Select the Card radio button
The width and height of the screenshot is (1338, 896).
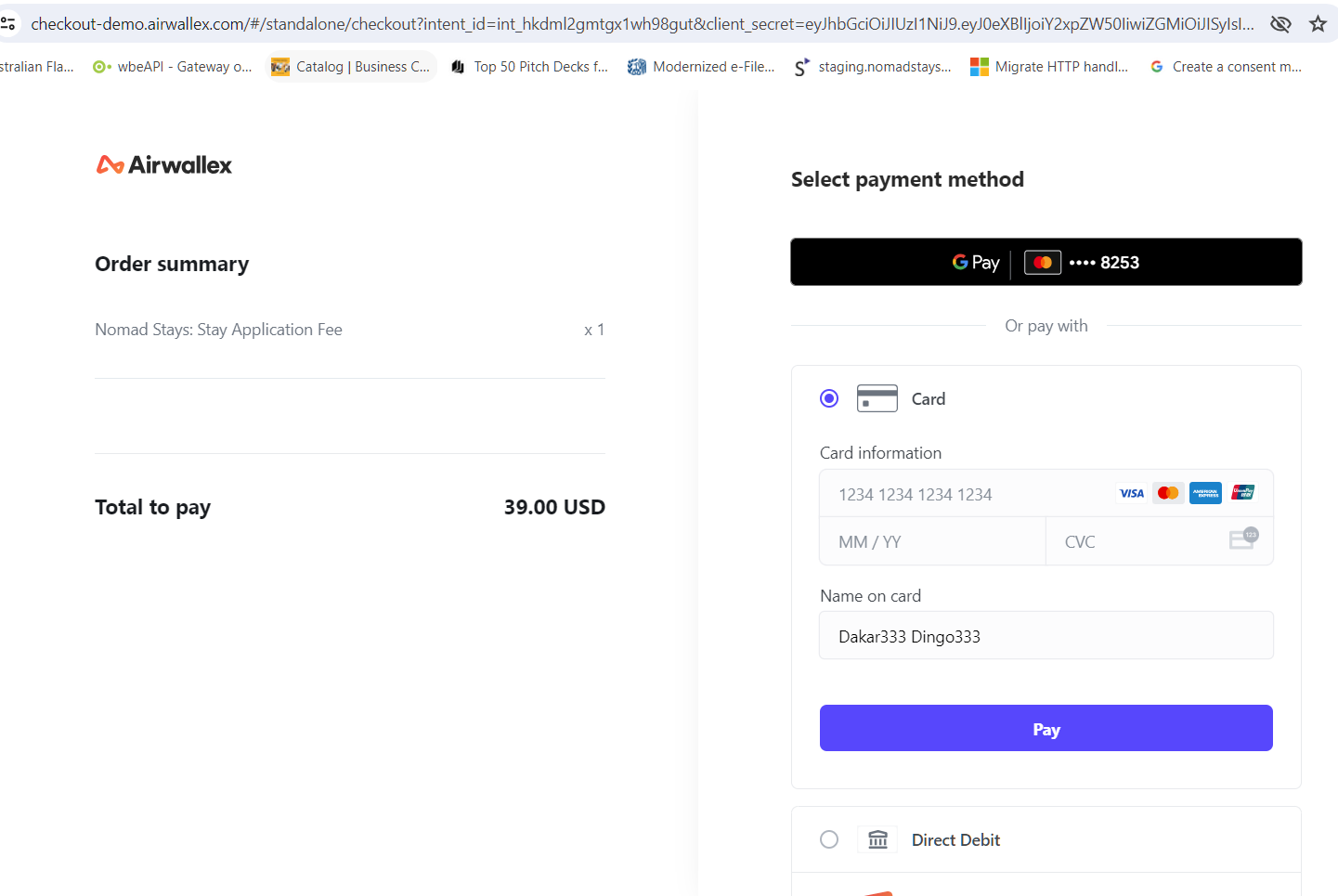(829, 398)
